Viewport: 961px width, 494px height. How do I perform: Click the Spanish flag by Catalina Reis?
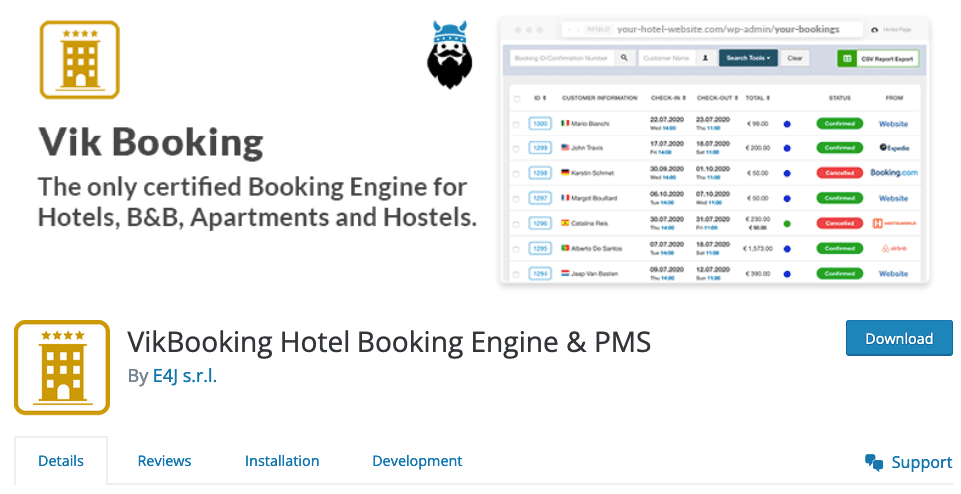(565, 223)
